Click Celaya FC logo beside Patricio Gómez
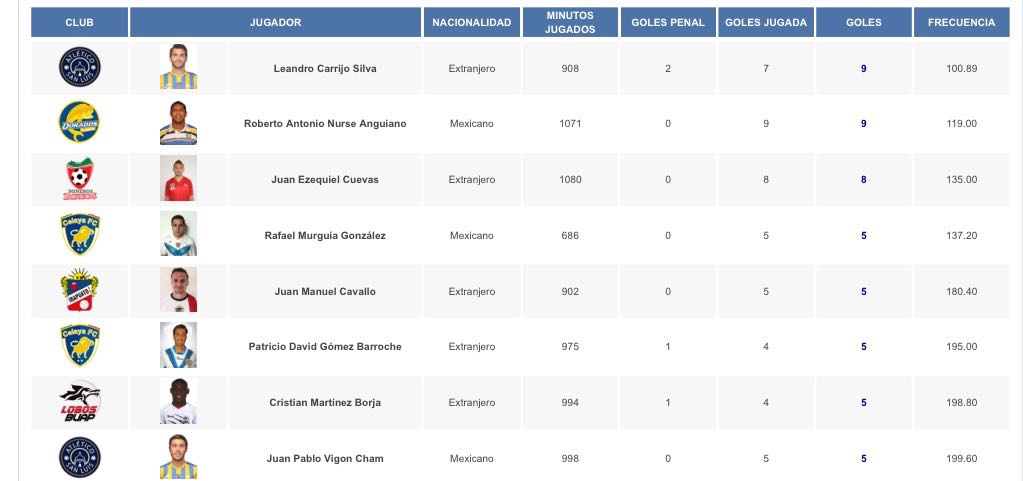This screenshot has width=1023, height=481. 79,346
